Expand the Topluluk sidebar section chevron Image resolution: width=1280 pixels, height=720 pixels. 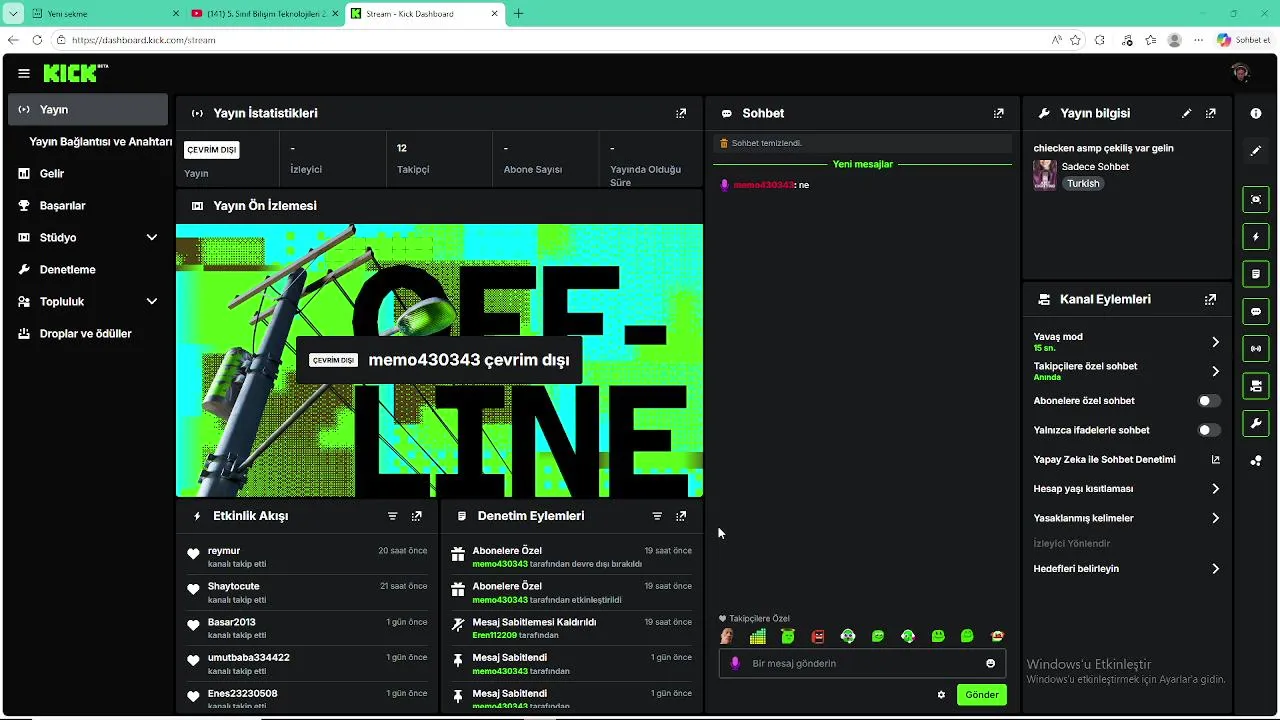coord(152,302)
